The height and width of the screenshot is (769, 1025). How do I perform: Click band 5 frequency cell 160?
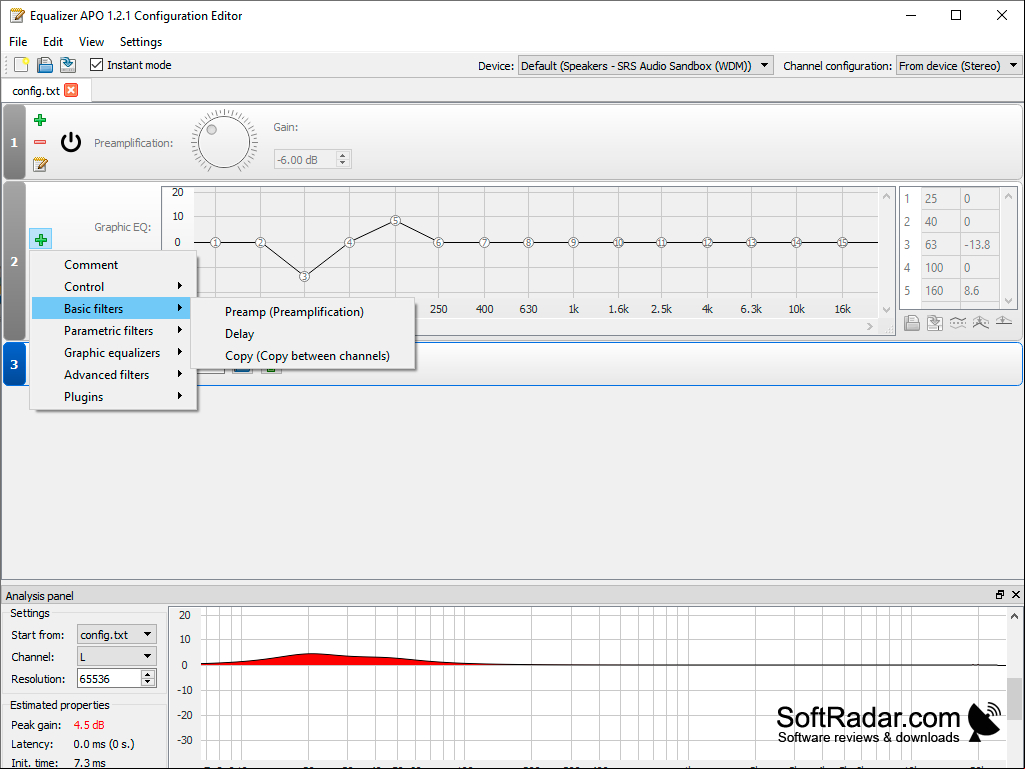pyautogui.click(x=941, y=290)
